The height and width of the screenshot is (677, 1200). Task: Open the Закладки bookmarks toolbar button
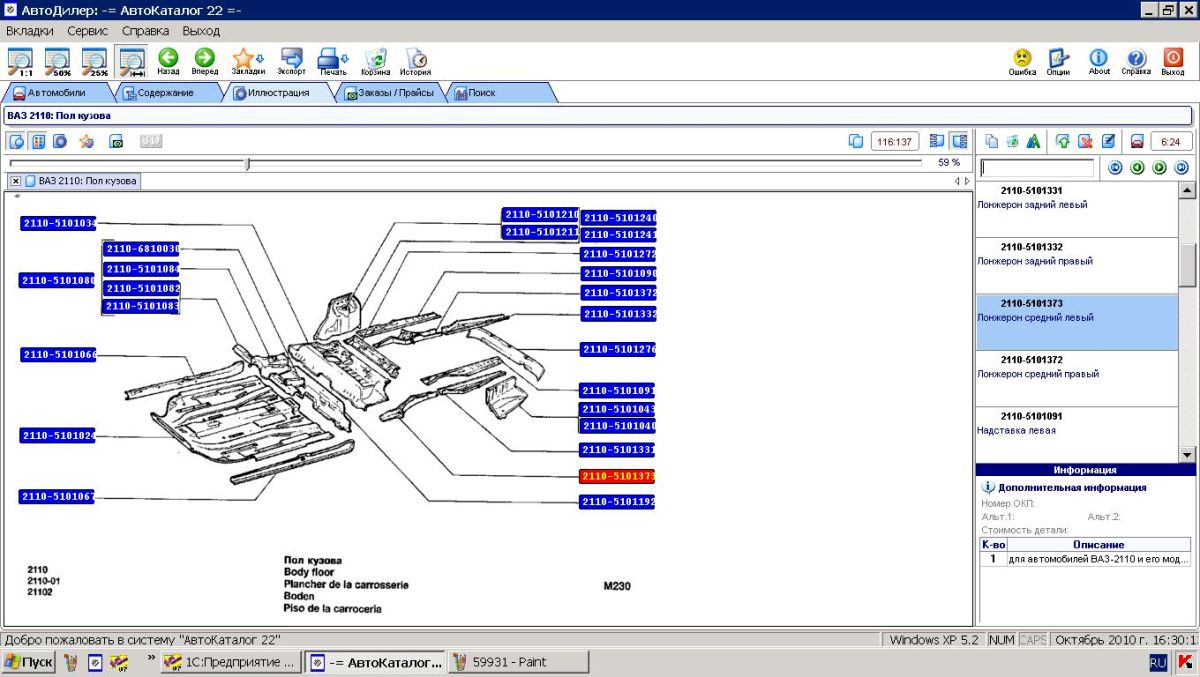point(248,62)
